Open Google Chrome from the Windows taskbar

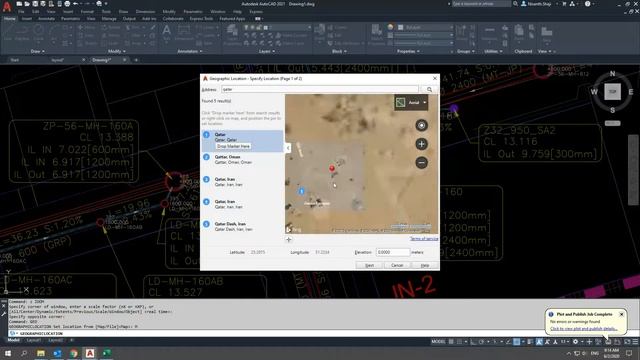click(73, 353)
